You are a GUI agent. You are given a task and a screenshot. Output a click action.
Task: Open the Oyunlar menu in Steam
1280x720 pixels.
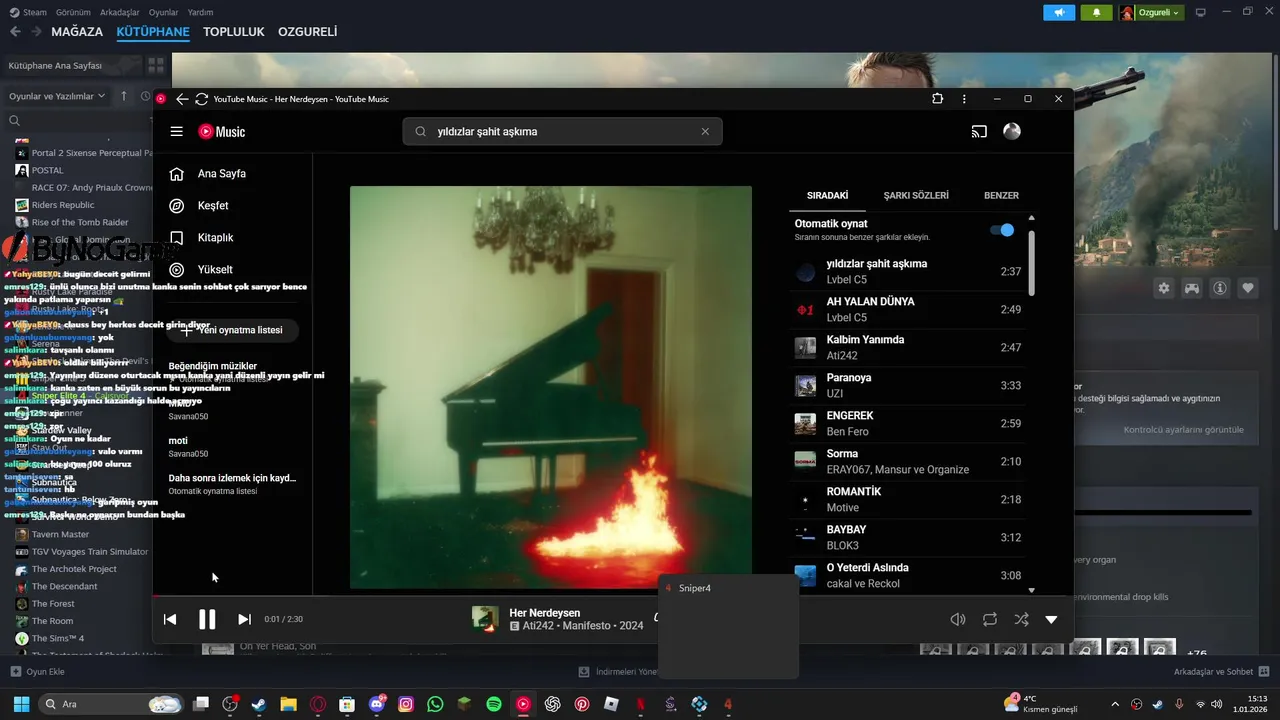click(164, 12)
